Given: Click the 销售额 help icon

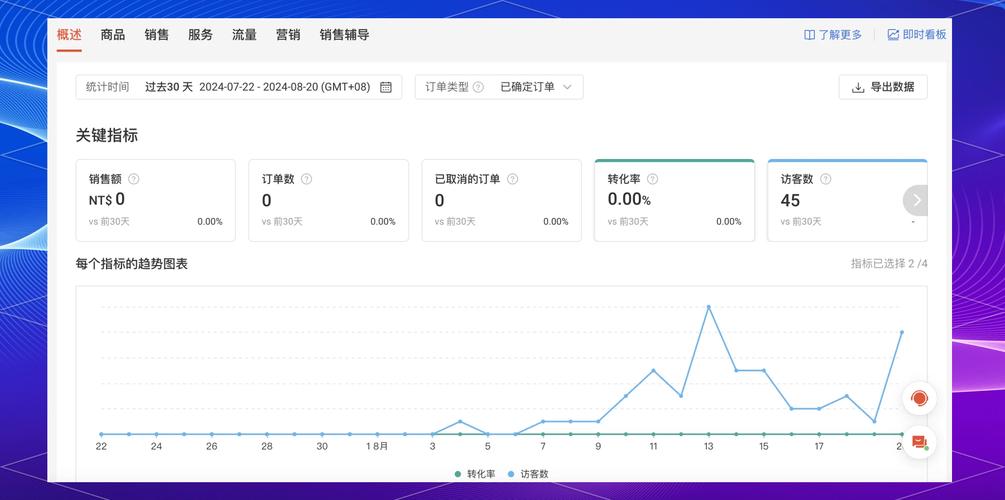Looking at the screenshot, I should (x=133, y=179).
